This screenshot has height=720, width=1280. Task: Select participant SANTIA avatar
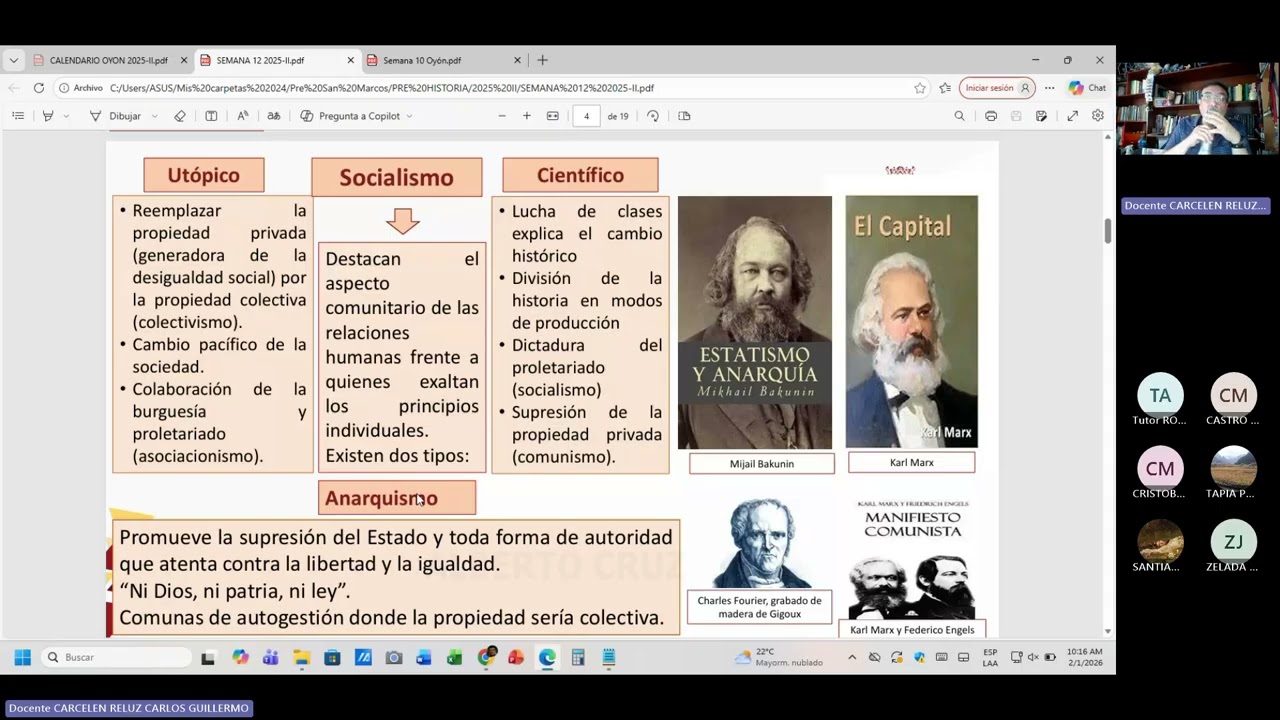point(1160,542)
